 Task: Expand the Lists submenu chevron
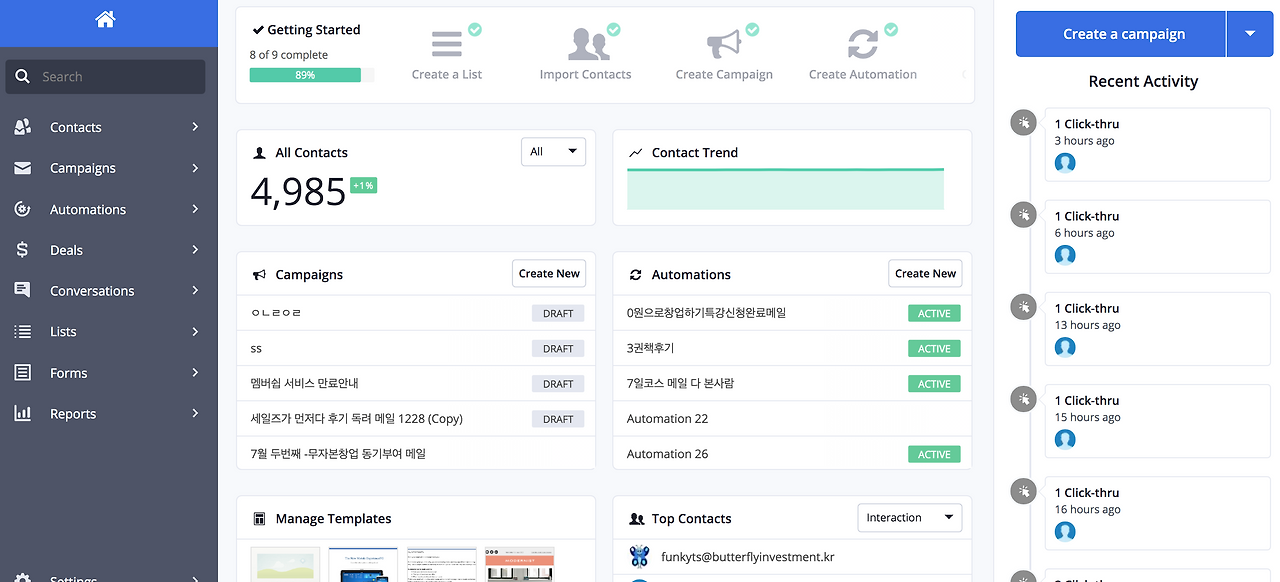point(195,331)
